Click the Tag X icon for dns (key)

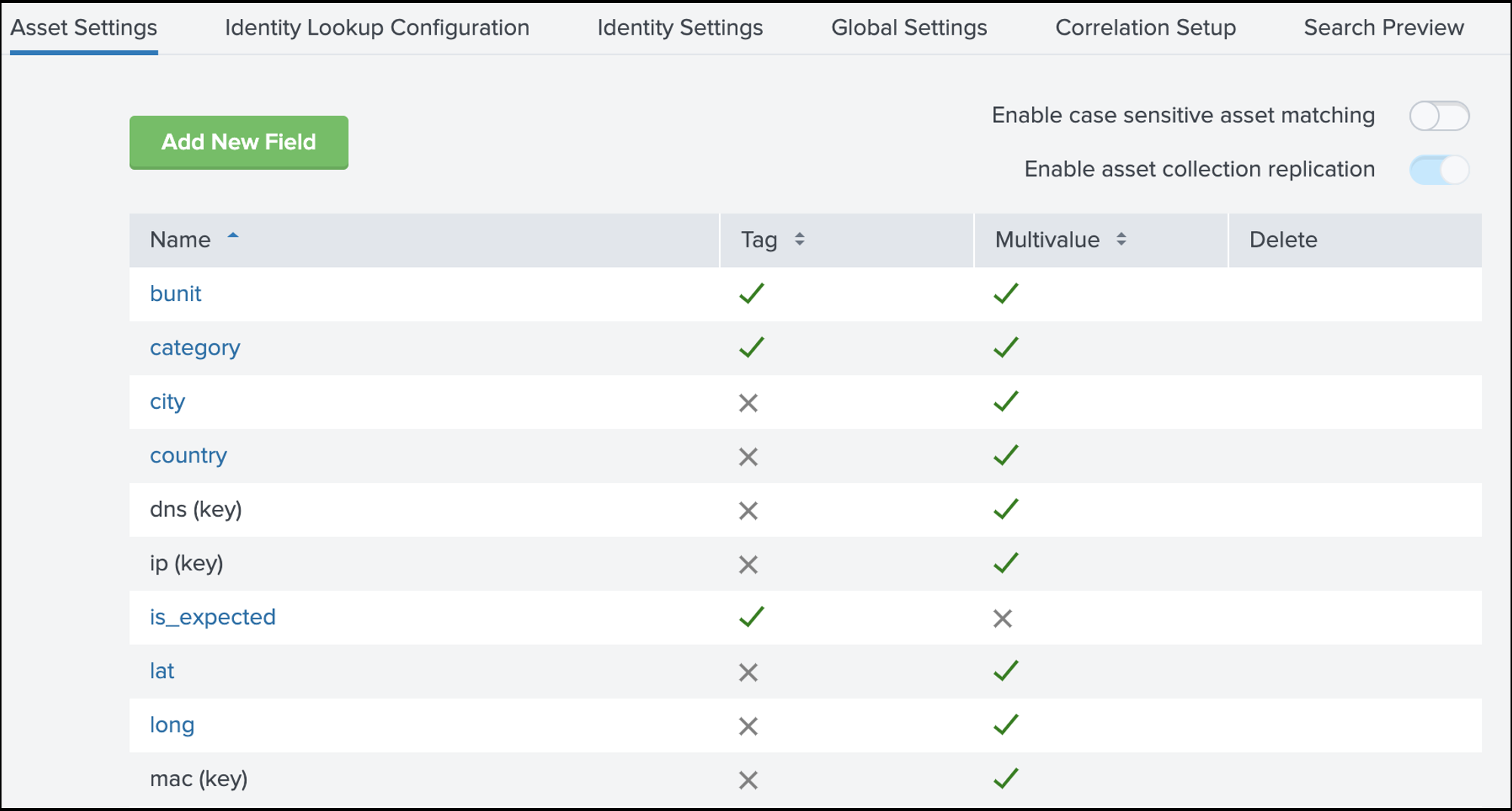pos(748,511)
